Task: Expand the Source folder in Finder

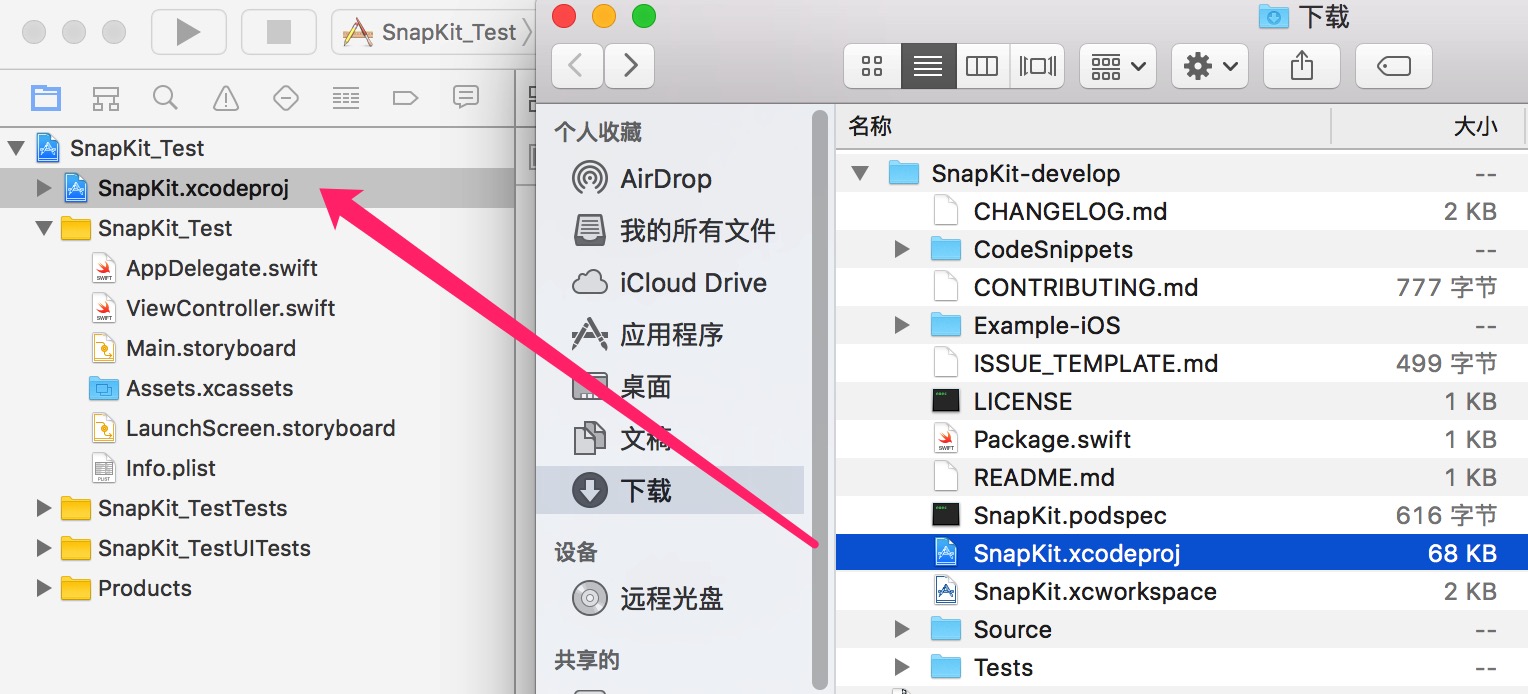Action: [x=902, y=629]
